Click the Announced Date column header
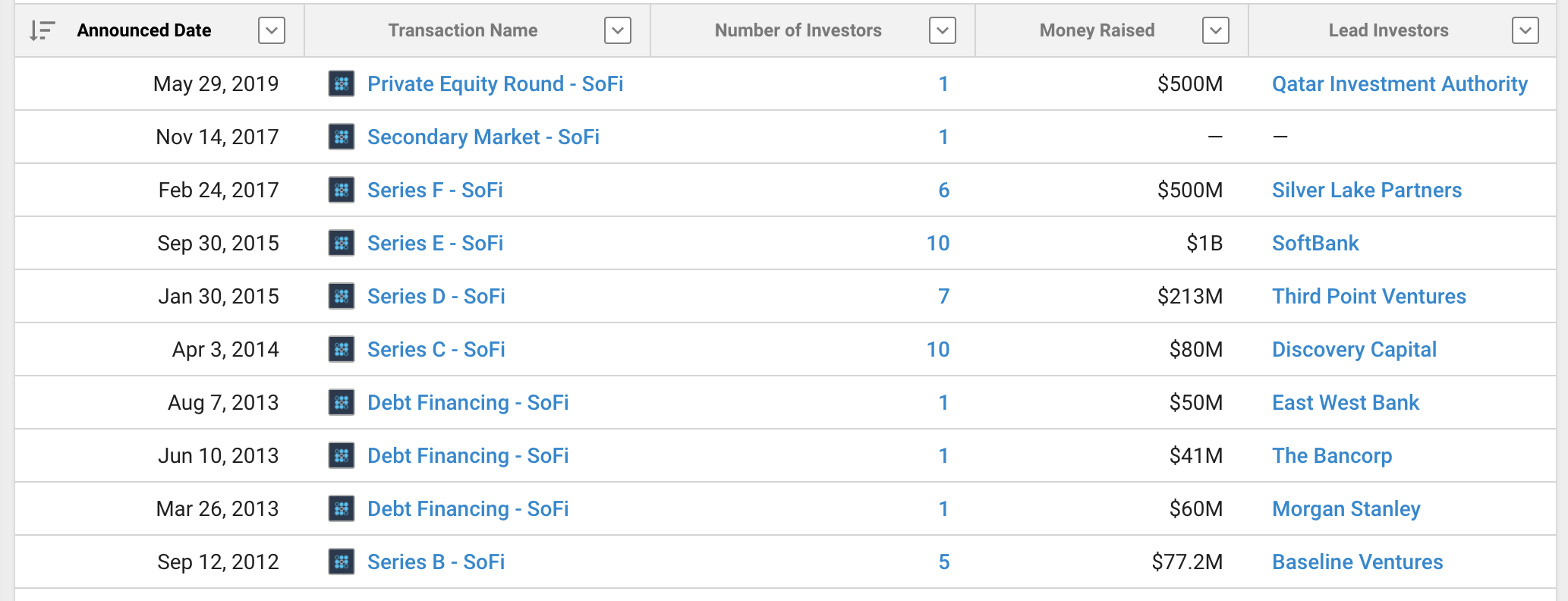 click(144, 30)
